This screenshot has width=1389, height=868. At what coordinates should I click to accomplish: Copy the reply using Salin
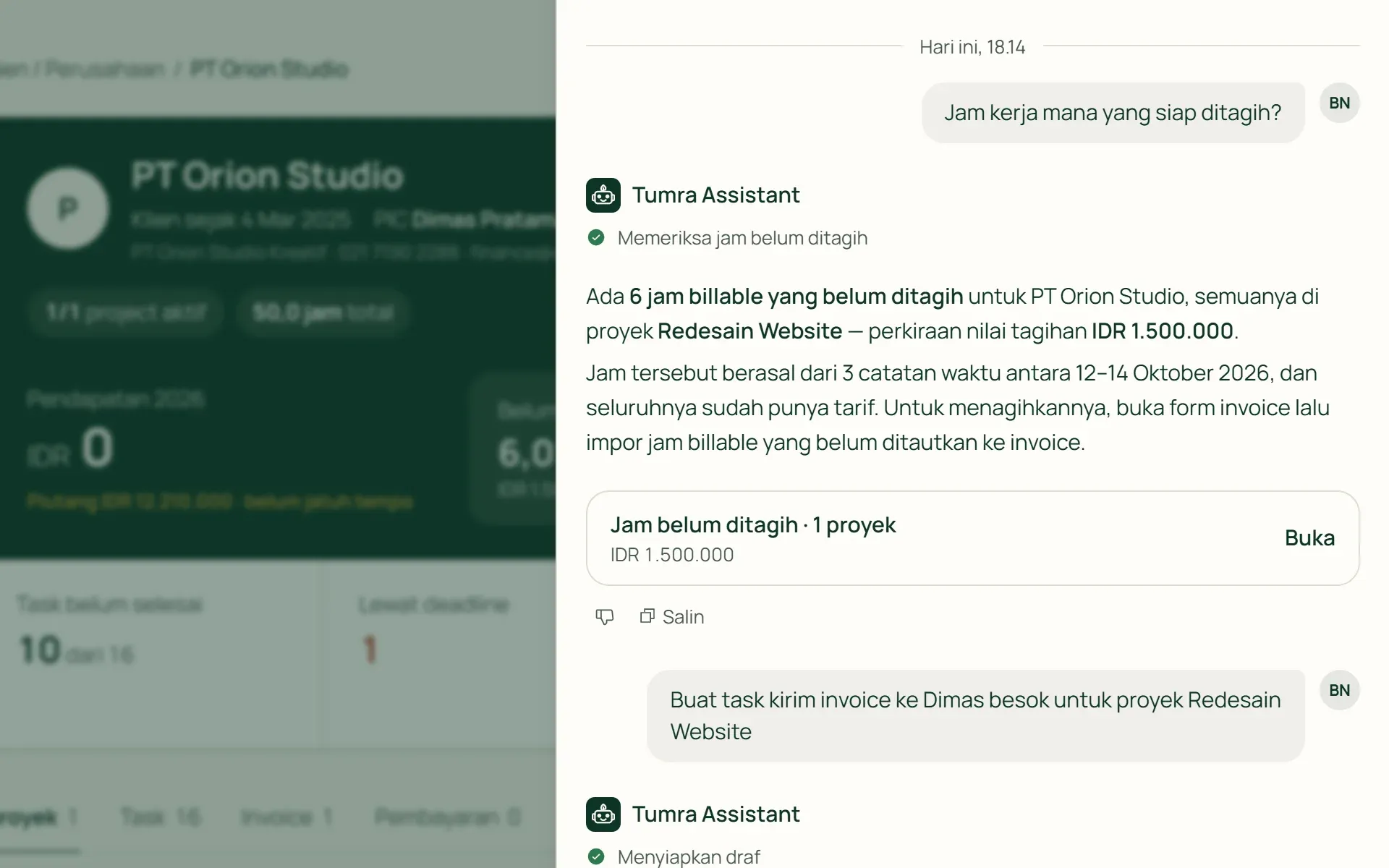point(672,617)
